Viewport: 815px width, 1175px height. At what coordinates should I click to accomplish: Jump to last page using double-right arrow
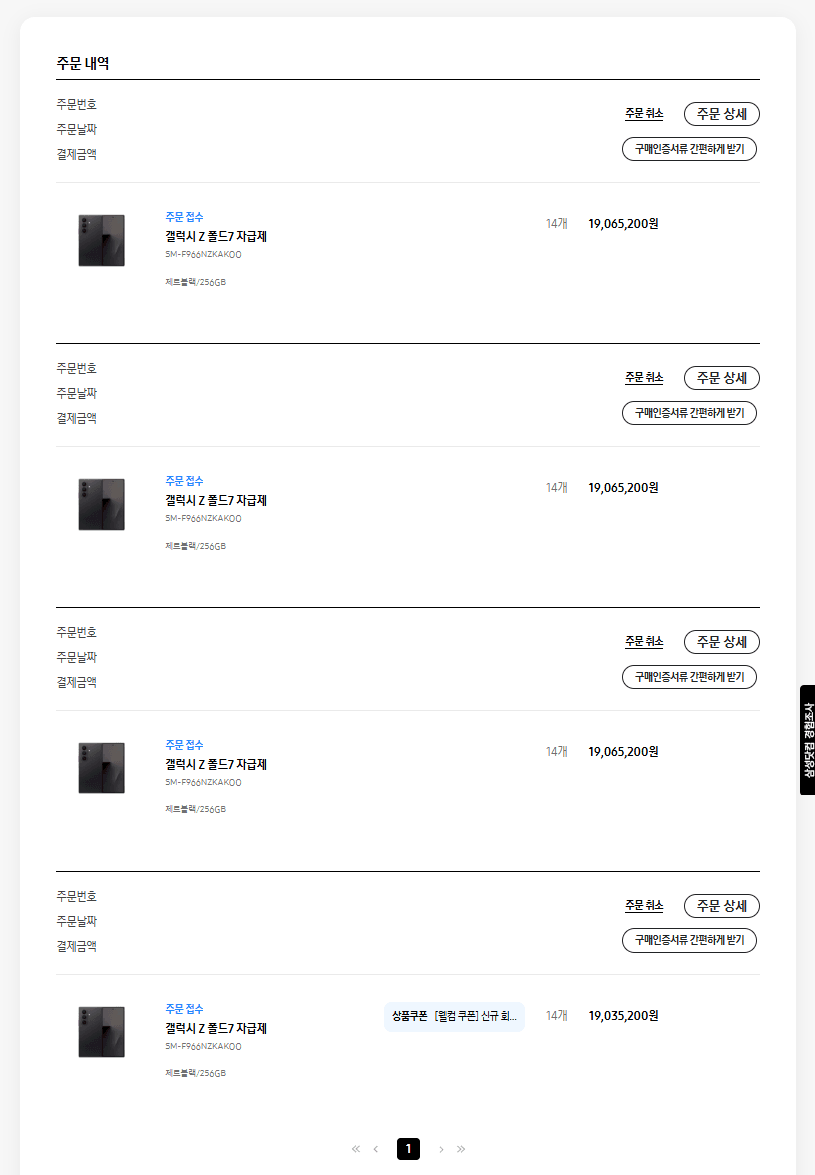[461, 1149]
